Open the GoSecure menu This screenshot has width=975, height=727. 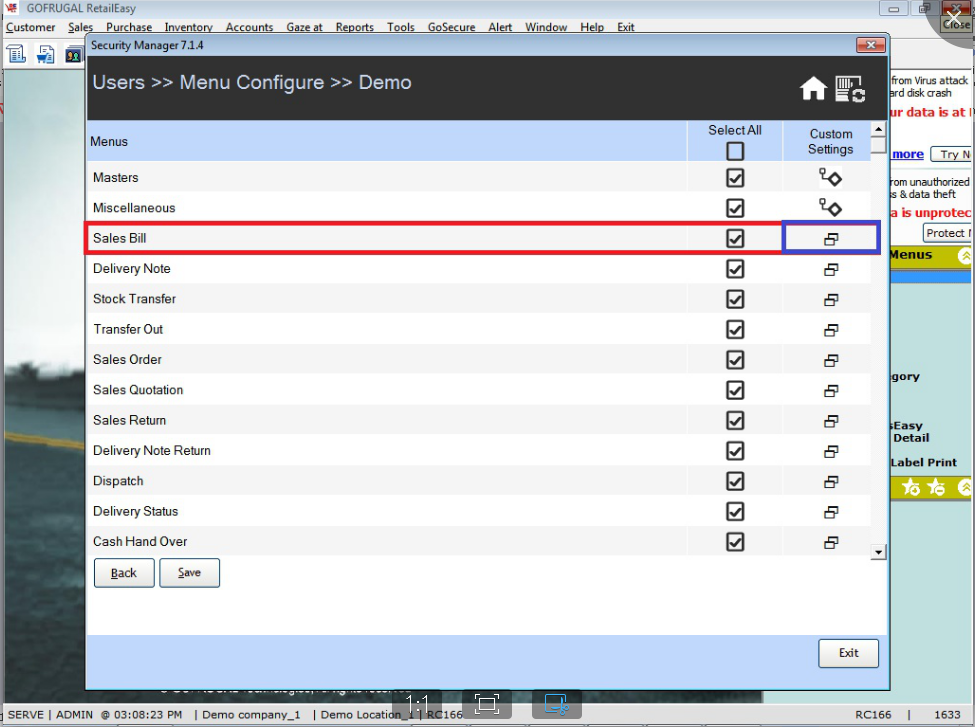coord(451,27)
